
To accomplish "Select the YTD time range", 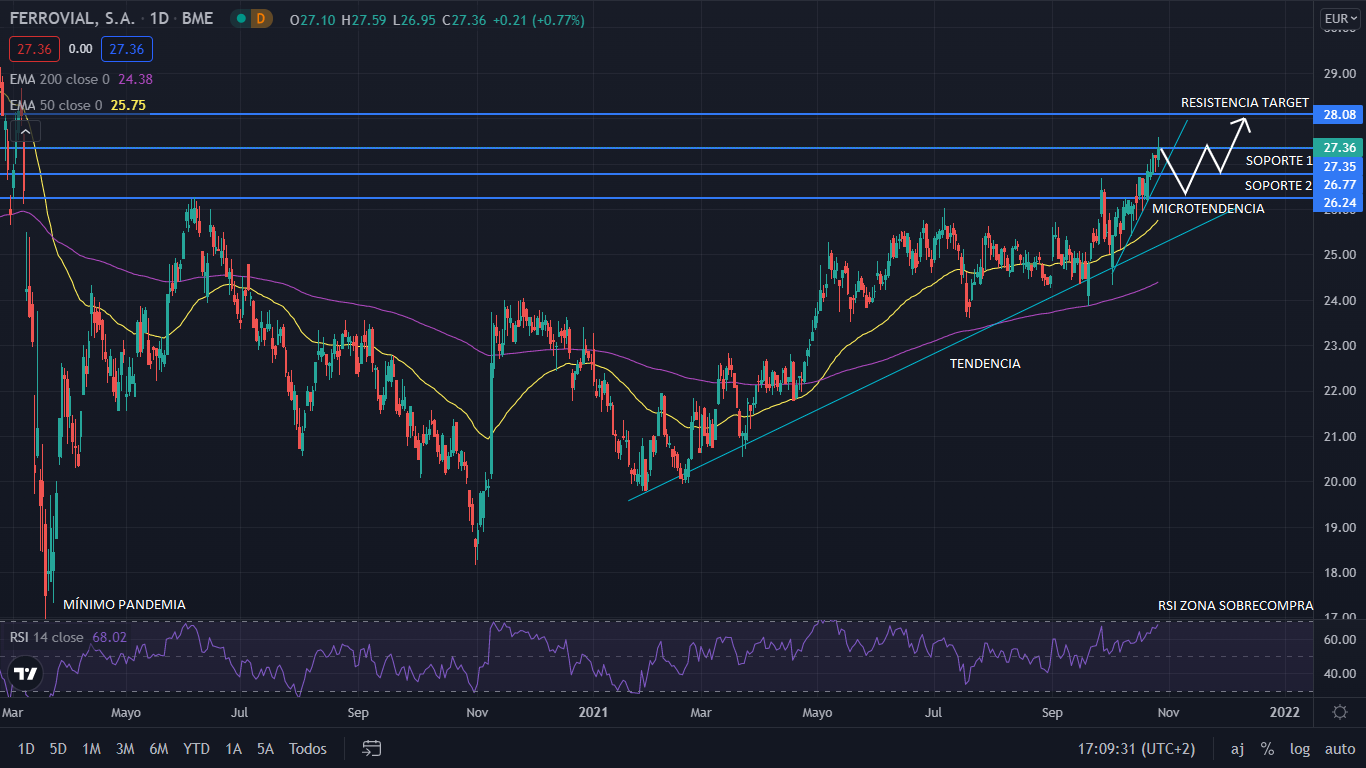I will (x=196, y=748).
